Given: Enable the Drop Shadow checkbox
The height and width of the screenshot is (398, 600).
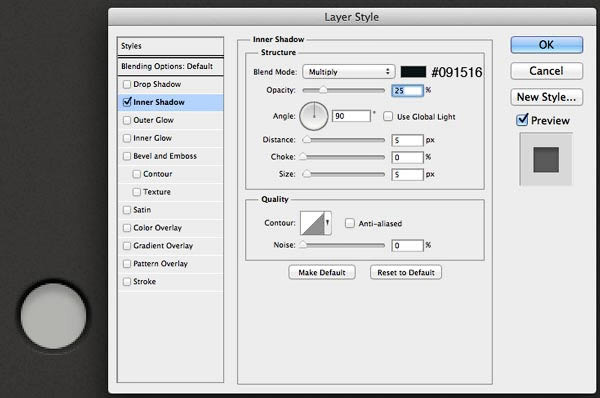Looking at the screenshot, I should [127, 84].
